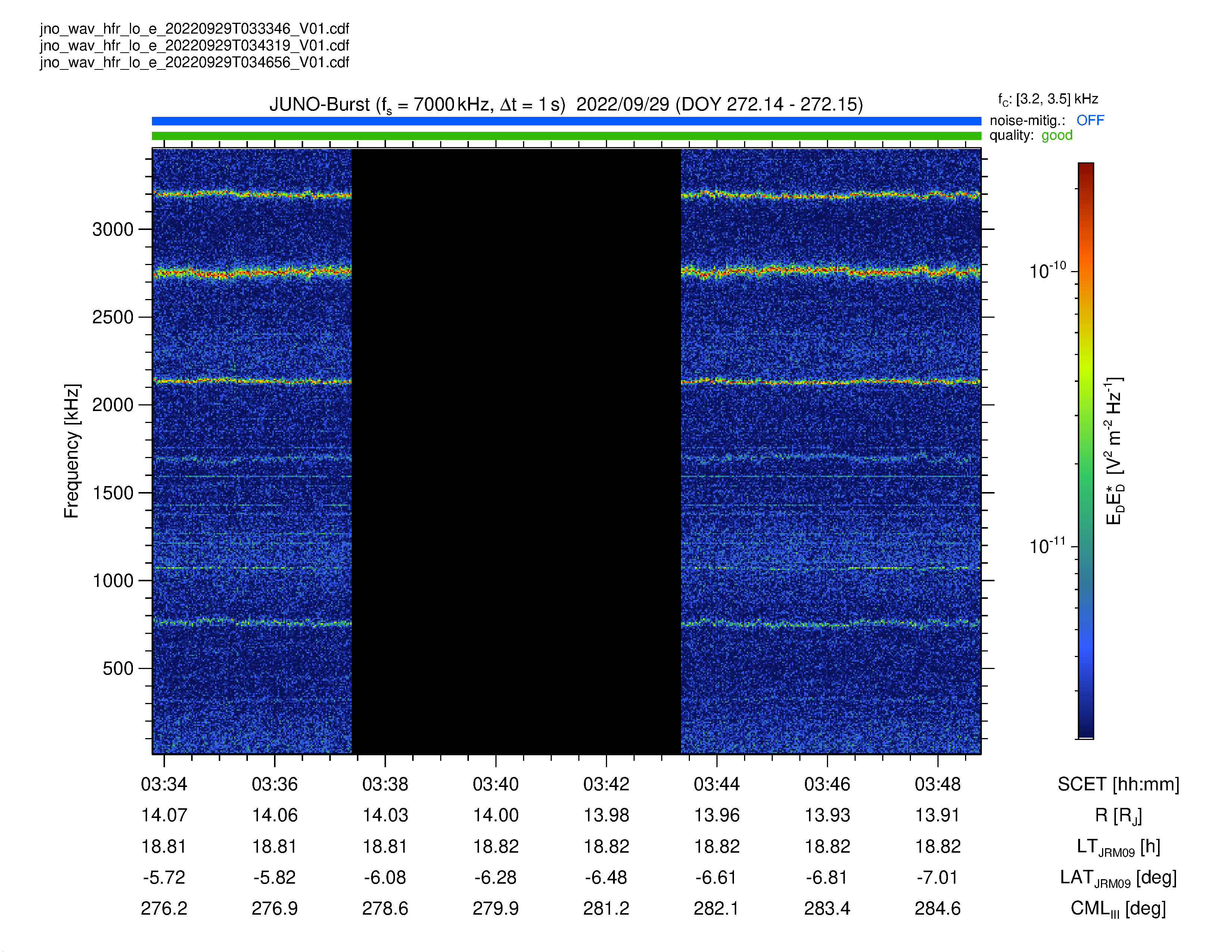Click the color scale bar legend
The width and height of the screenshot is (1232, 952).
coord(1086,451)
